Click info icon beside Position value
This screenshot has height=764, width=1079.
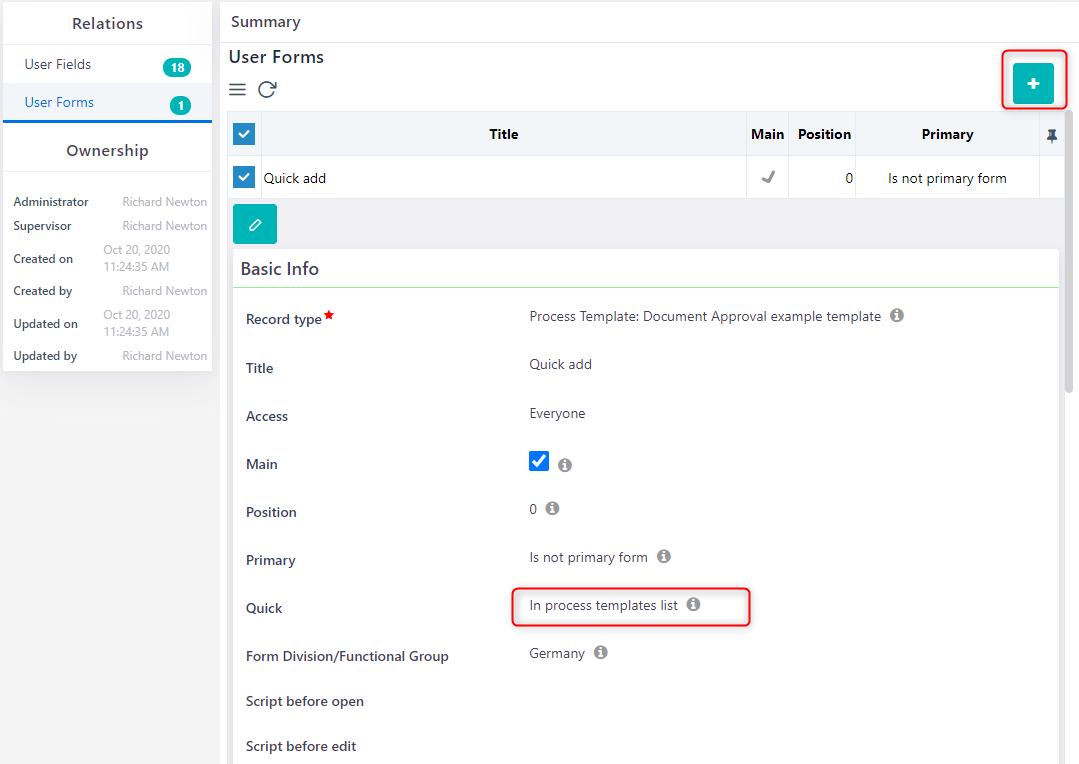pos(552,509)
